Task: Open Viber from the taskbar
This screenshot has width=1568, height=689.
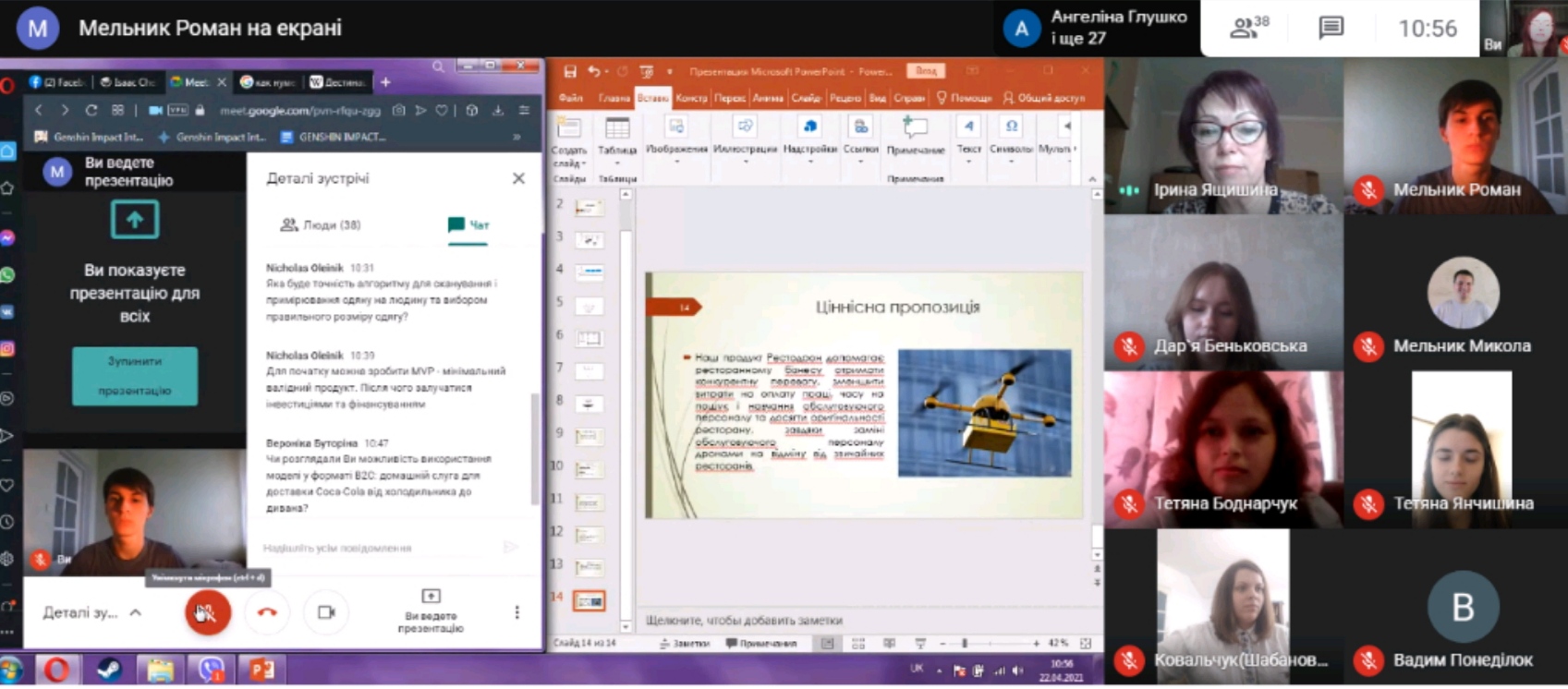Action: click(x=211, y=669)
